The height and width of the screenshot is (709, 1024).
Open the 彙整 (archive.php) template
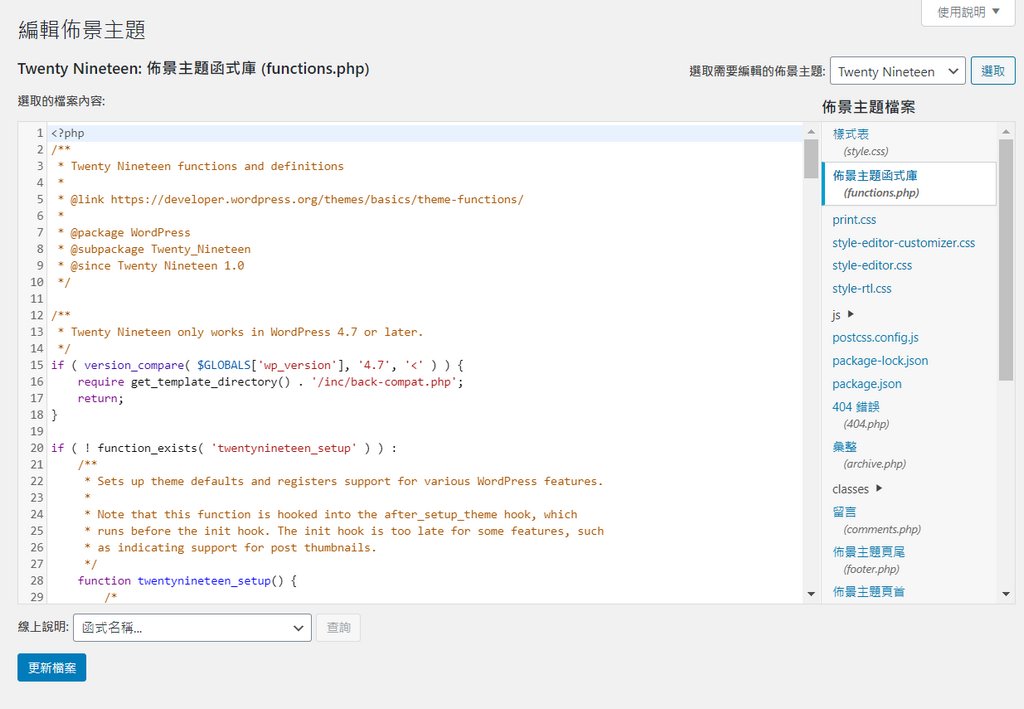pyautogui.click(x=845, y=447)
